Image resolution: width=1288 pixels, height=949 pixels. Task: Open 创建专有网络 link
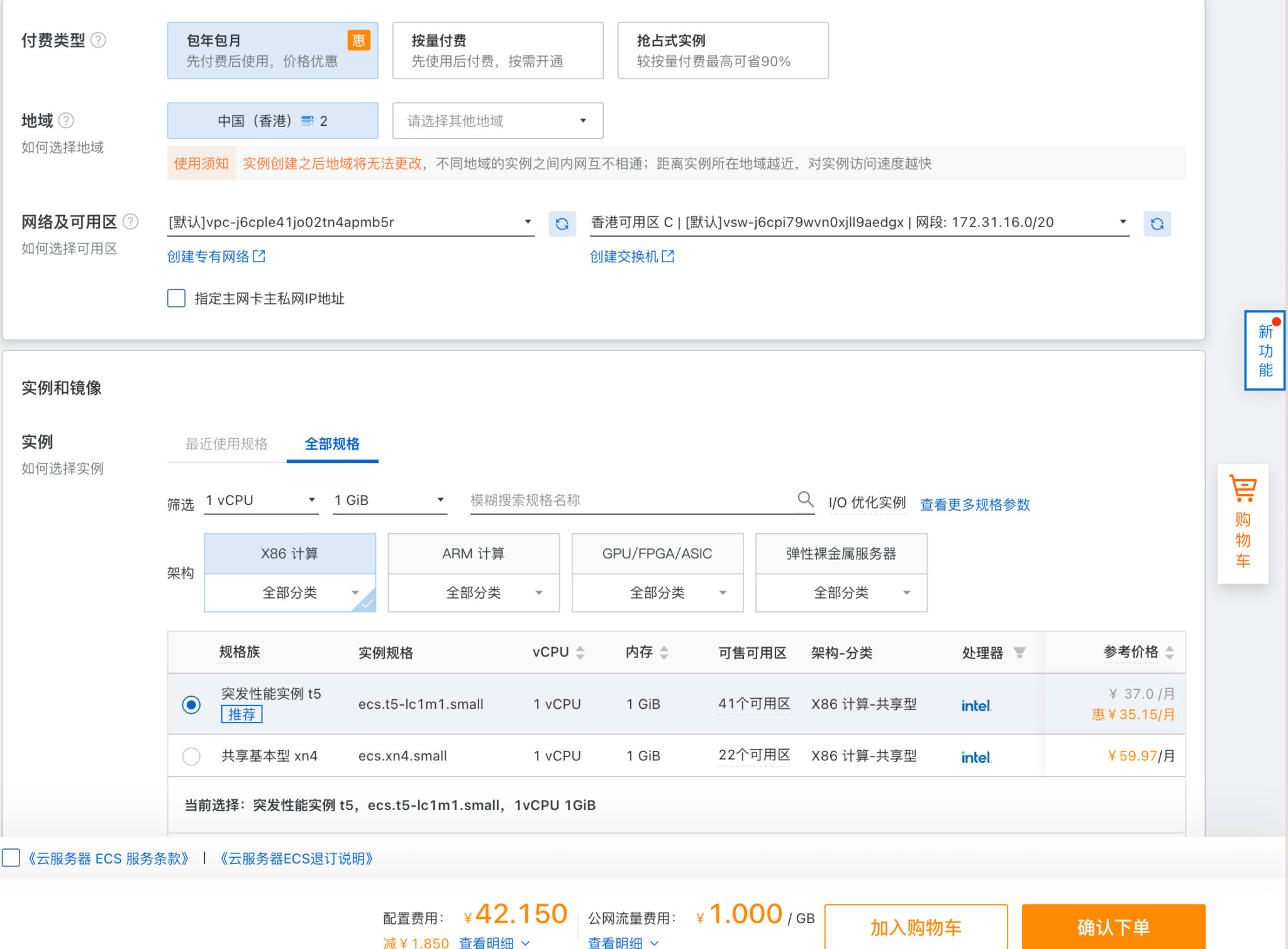tap(208, 257)
